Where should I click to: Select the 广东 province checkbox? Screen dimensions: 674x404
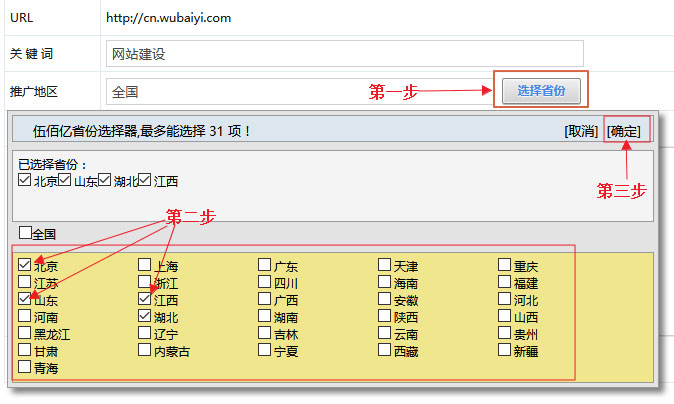coord(265,265)
